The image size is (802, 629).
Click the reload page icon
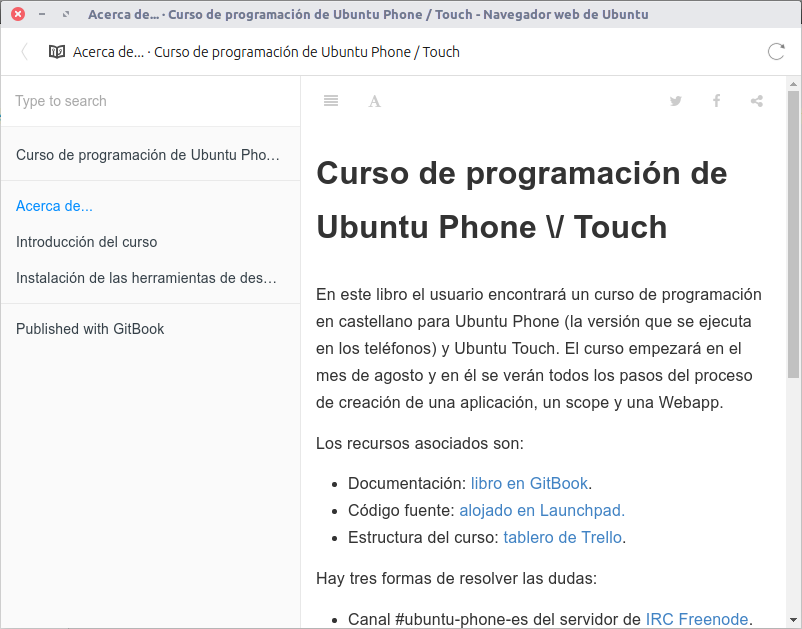tap(776, 52)
